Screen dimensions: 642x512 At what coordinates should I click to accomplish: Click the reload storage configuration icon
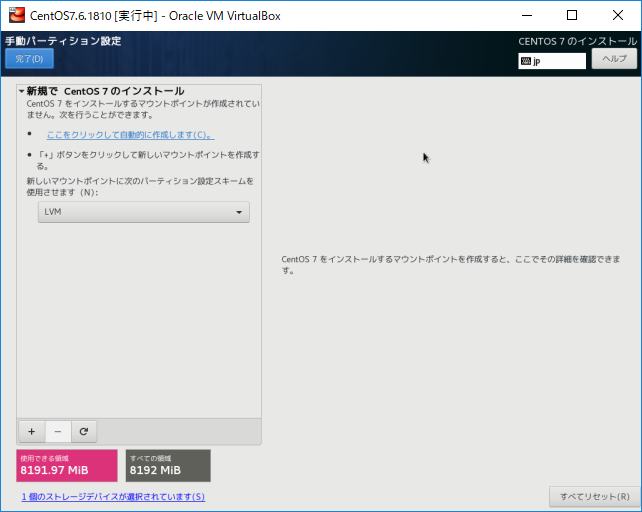(84, 431)
